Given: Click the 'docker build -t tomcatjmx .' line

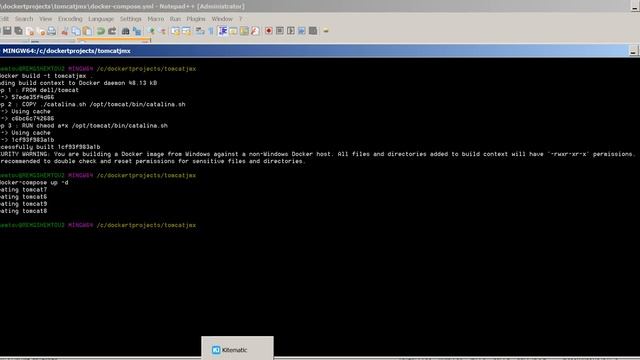Looking at the screenshot, I should tap(47, 76).
